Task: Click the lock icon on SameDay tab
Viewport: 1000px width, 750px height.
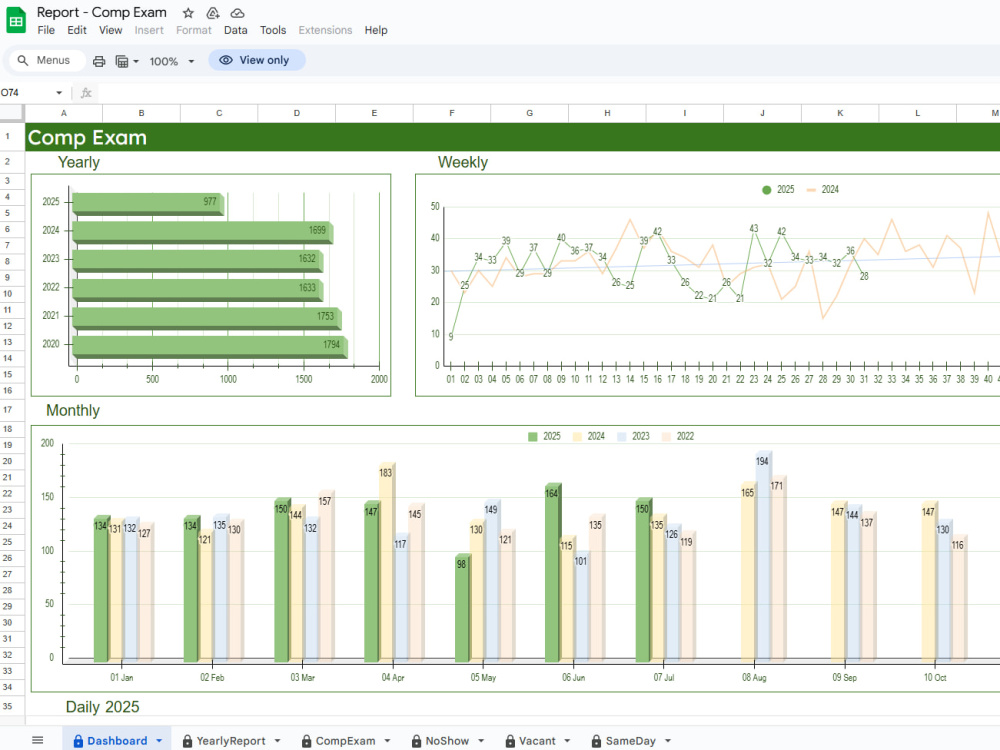Action: pos(596,741)
